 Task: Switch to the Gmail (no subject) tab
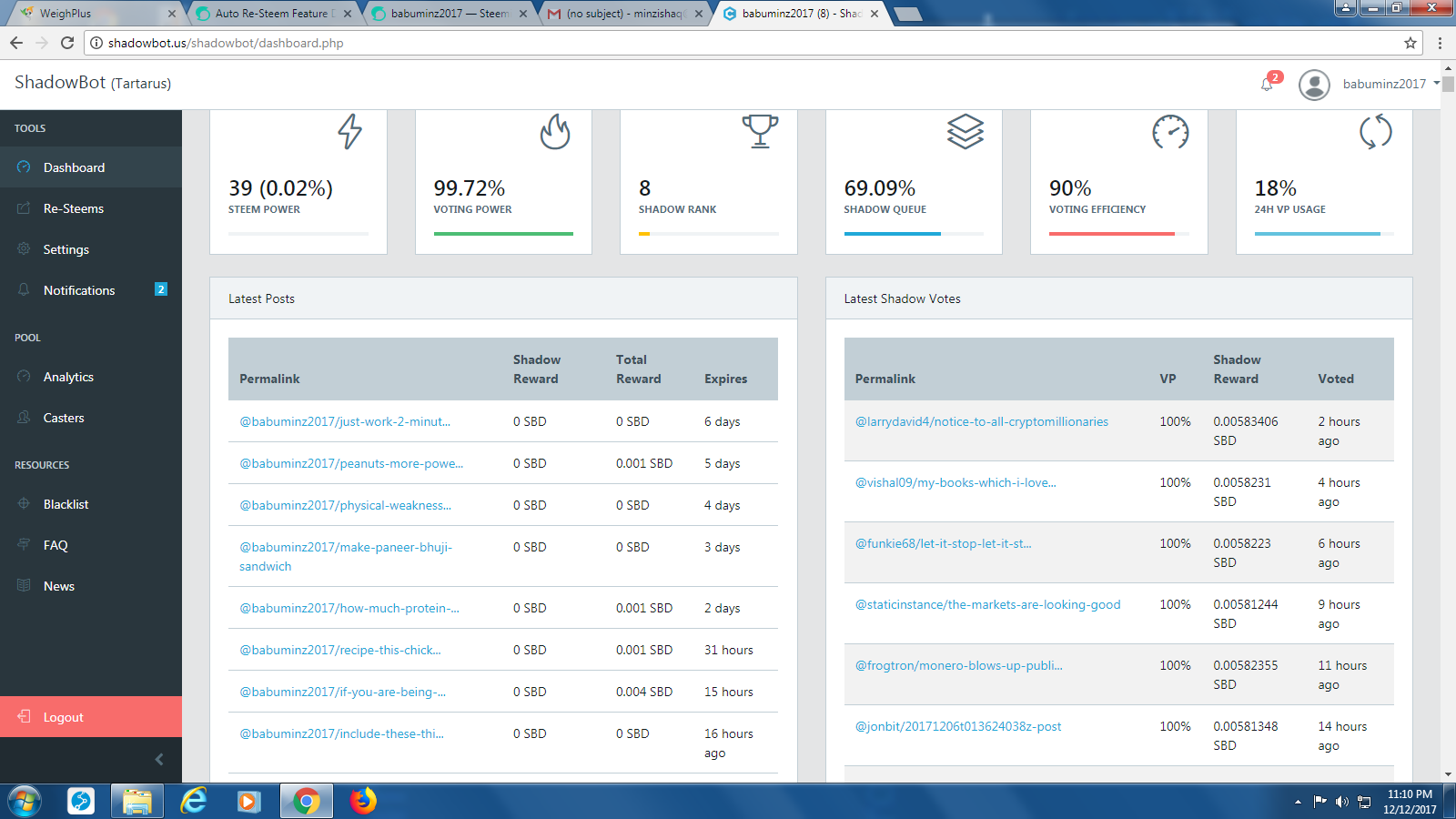624,14
